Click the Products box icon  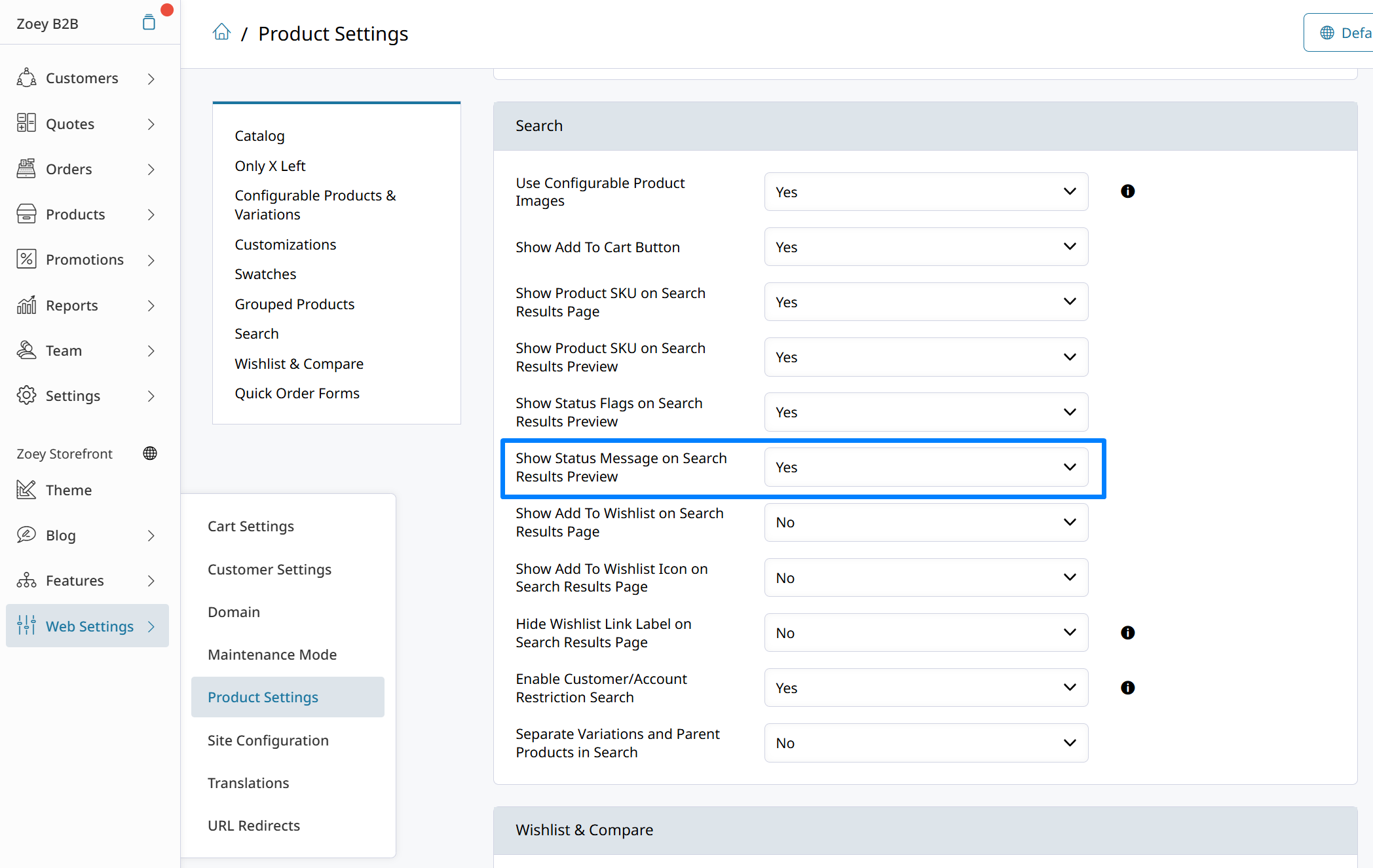pyautogui.click(x=26, y=214)
